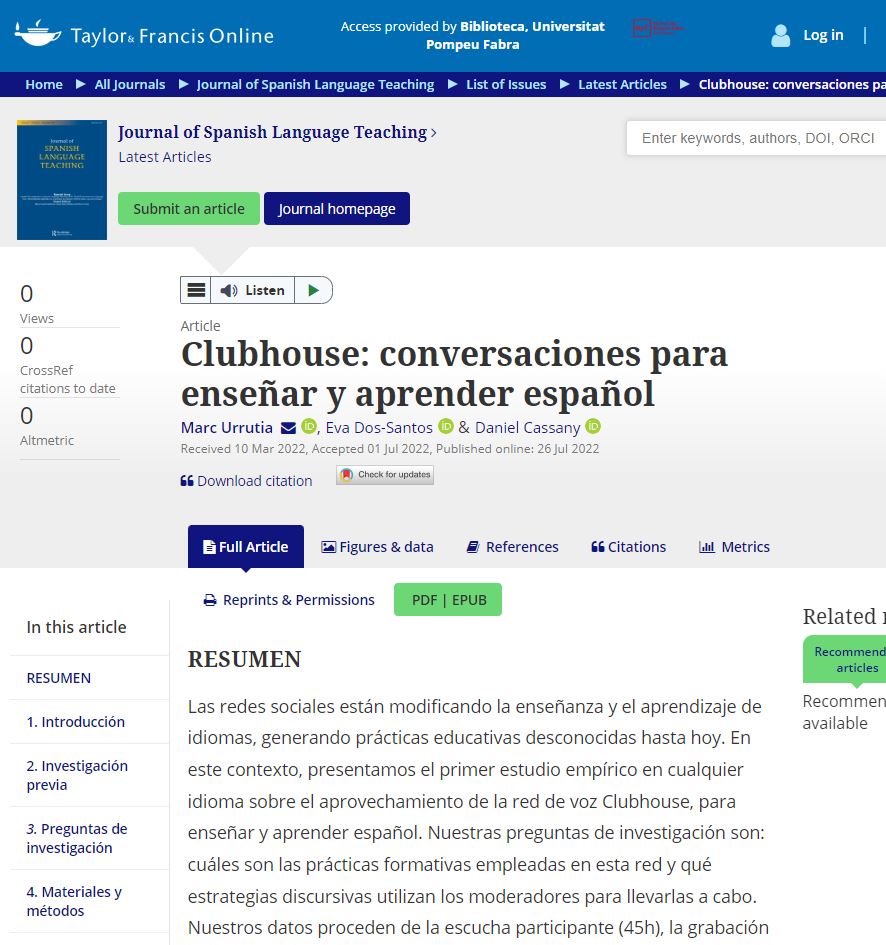Click the speaker icon on Listen button
The width and height of the screenshot is (886, 945).
point(228,290)
